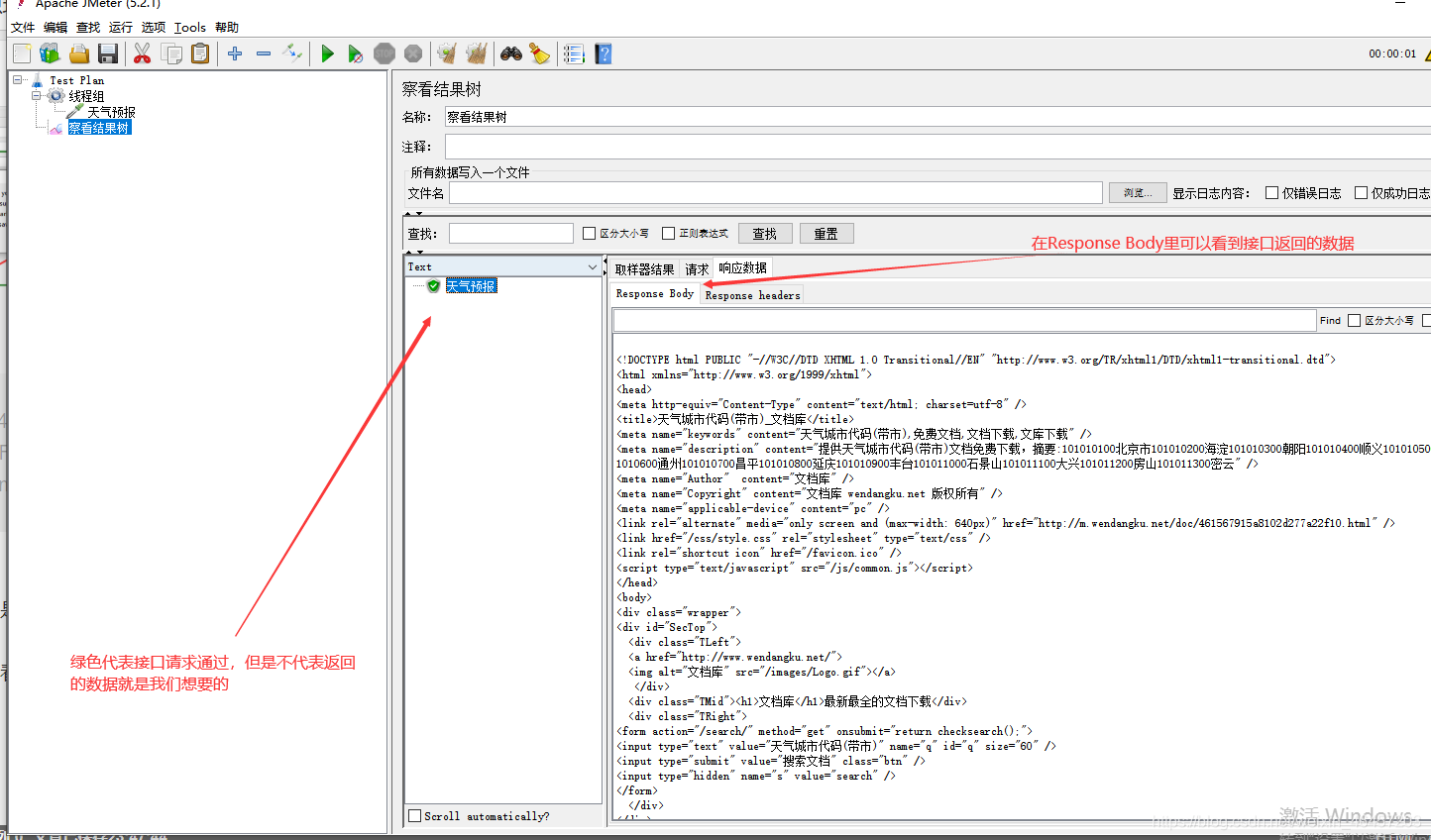The width and height of the screenshot is (1431, 840).
Task: Open the Function Helper list icon
Action: (x=574, y=53)
